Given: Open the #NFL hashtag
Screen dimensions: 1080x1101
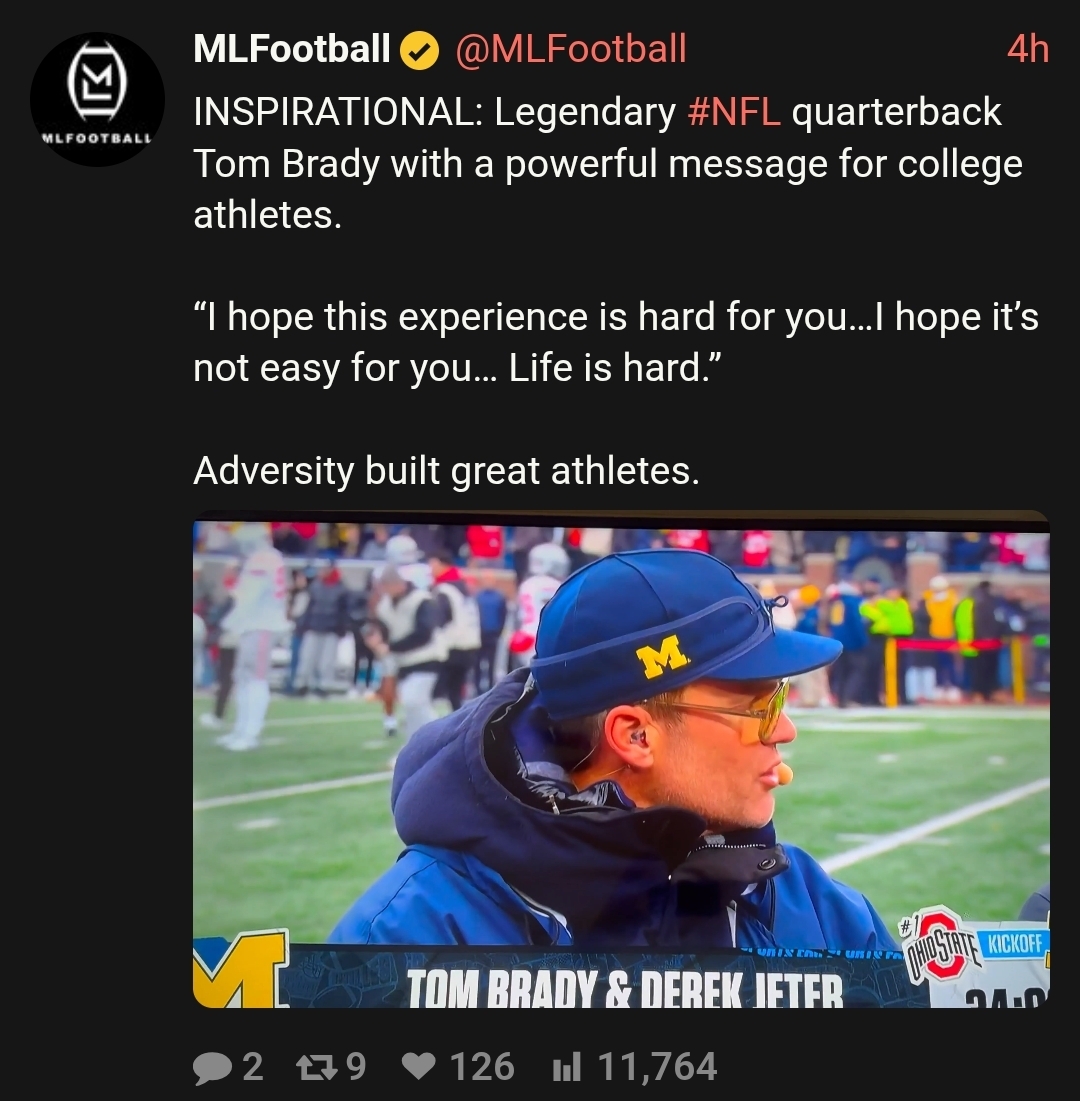Looking at the screenshot, I should (x=734, y=112).
